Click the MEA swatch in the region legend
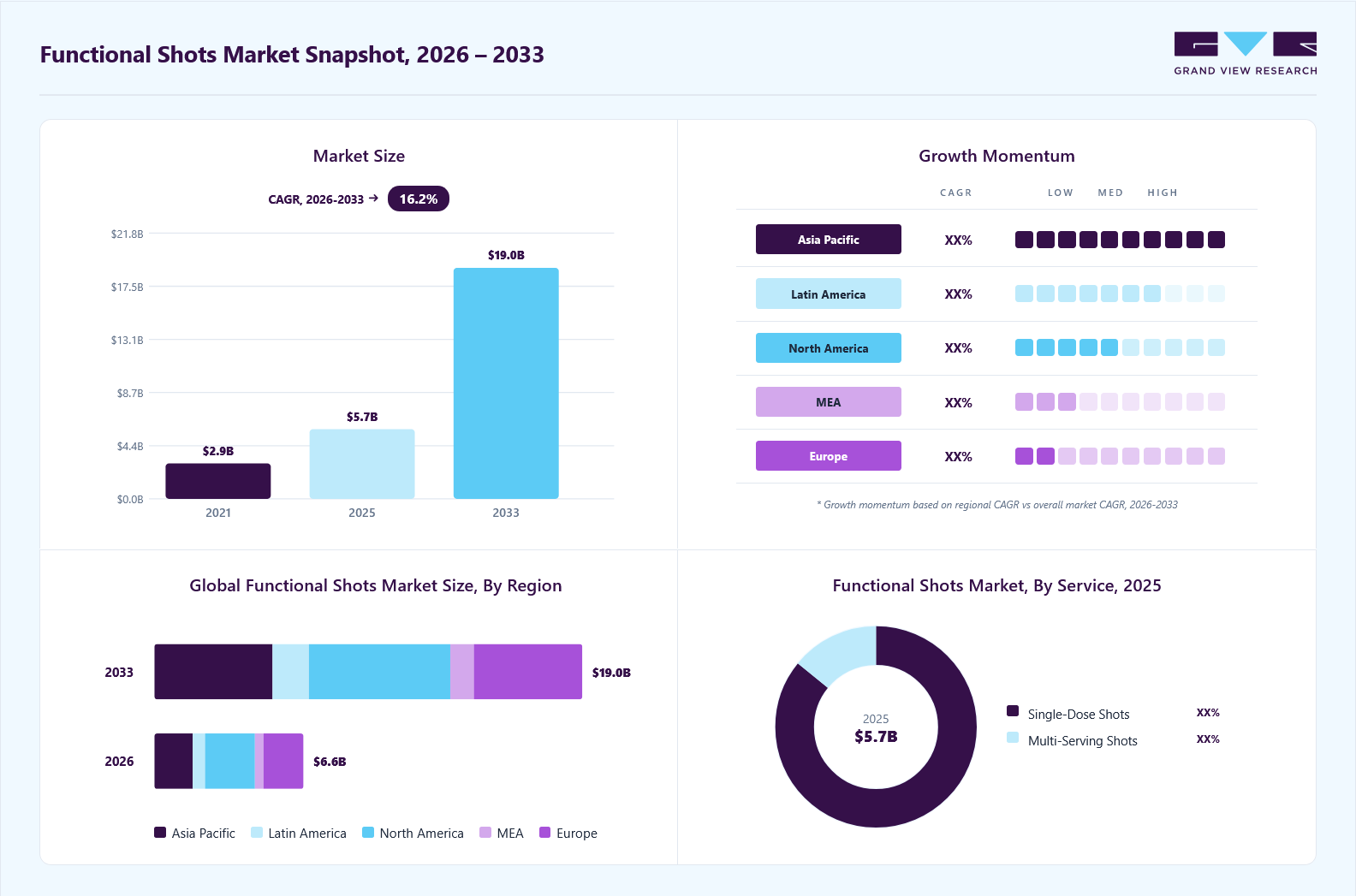1356x896 pixels. [485, 833]
